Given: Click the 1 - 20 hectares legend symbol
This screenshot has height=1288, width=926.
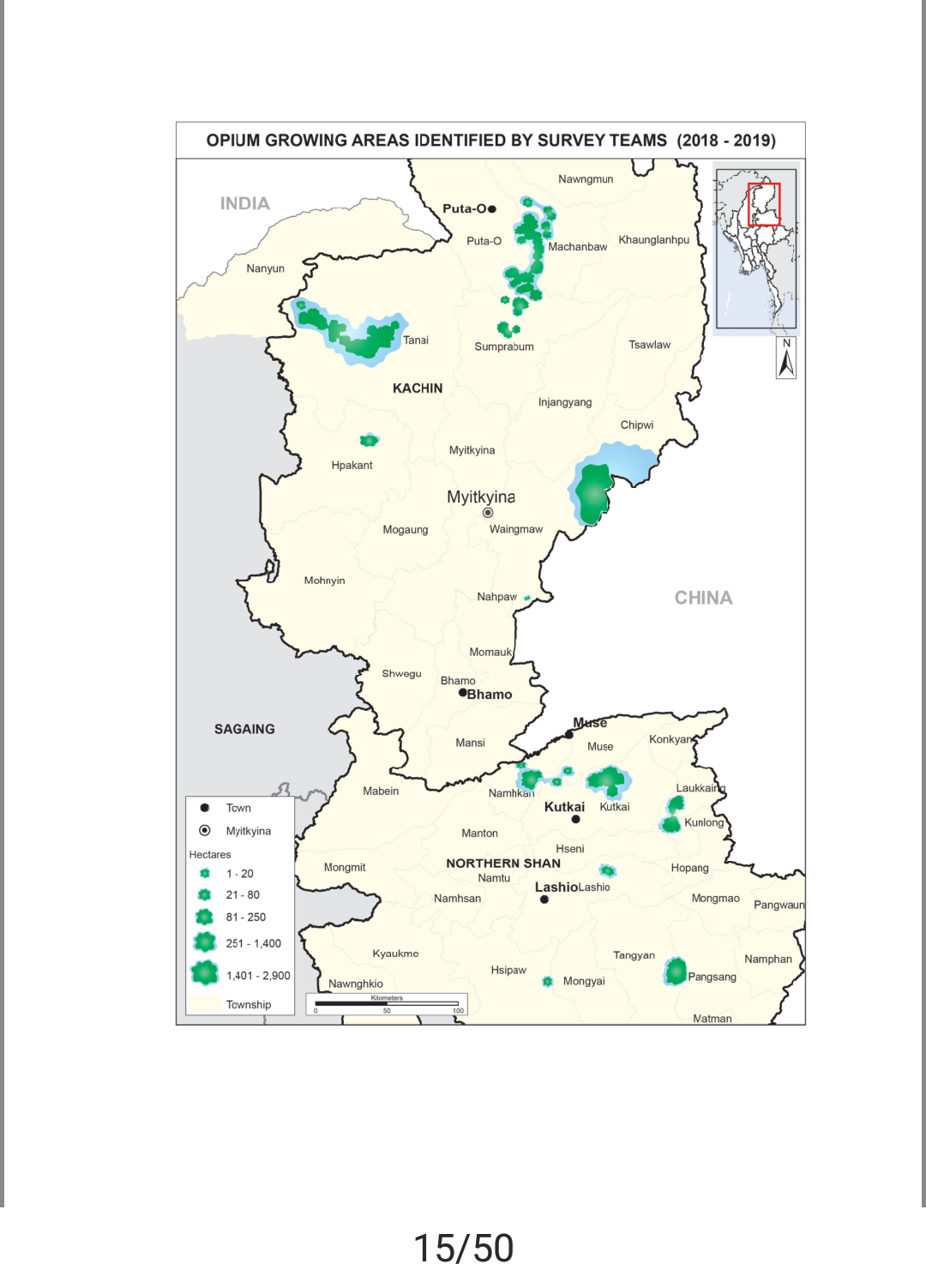Looking at the screenshot, I should 205,874.
